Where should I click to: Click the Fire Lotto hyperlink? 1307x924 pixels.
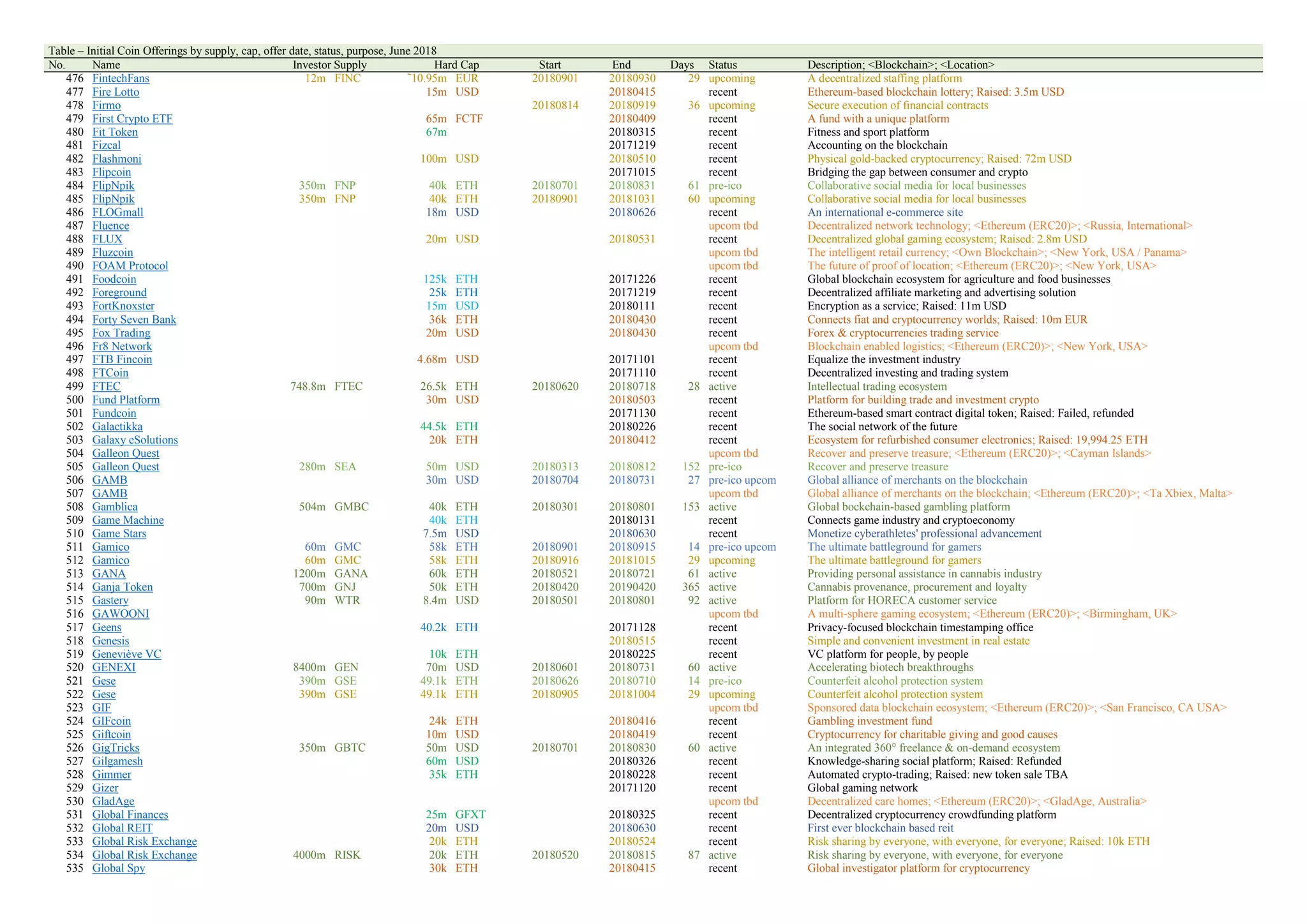tap(116, 92)
